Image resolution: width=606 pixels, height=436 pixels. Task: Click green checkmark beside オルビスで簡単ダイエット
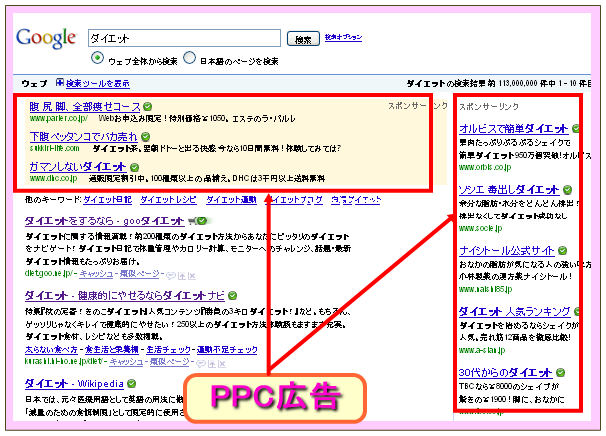coord(573,129)
